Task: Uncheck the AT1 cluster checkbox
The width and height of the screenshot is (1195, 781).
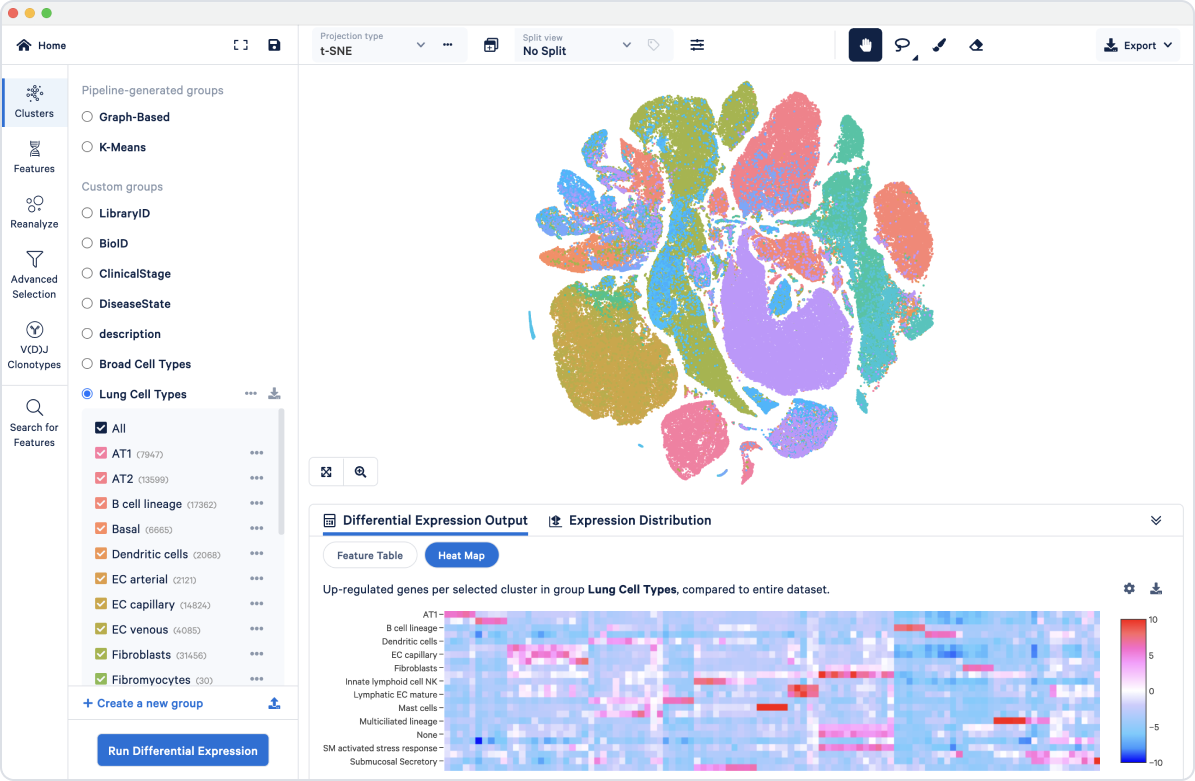Action: point(101,454)
